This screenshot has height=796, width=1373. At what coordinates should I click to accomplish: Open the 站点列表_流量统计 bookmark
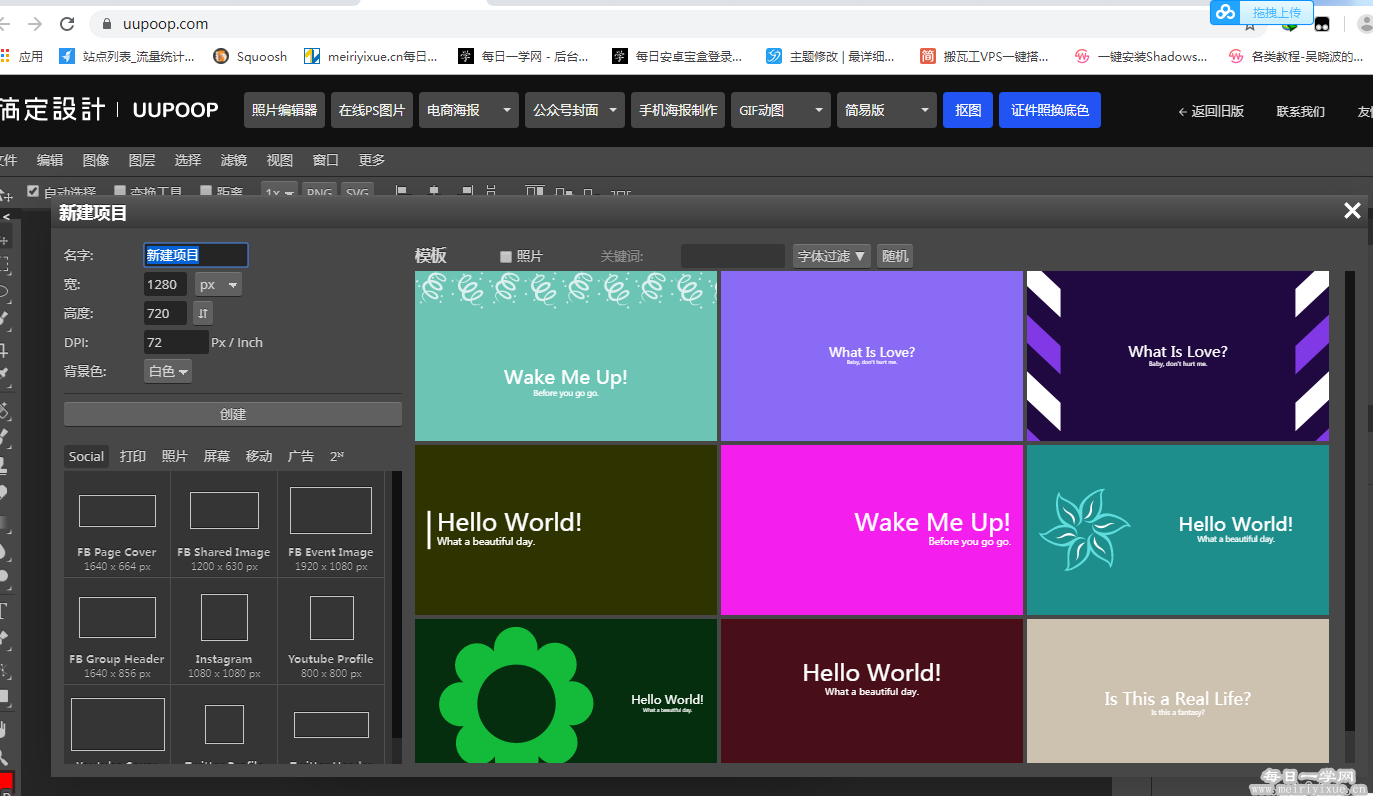click(127, 57)
